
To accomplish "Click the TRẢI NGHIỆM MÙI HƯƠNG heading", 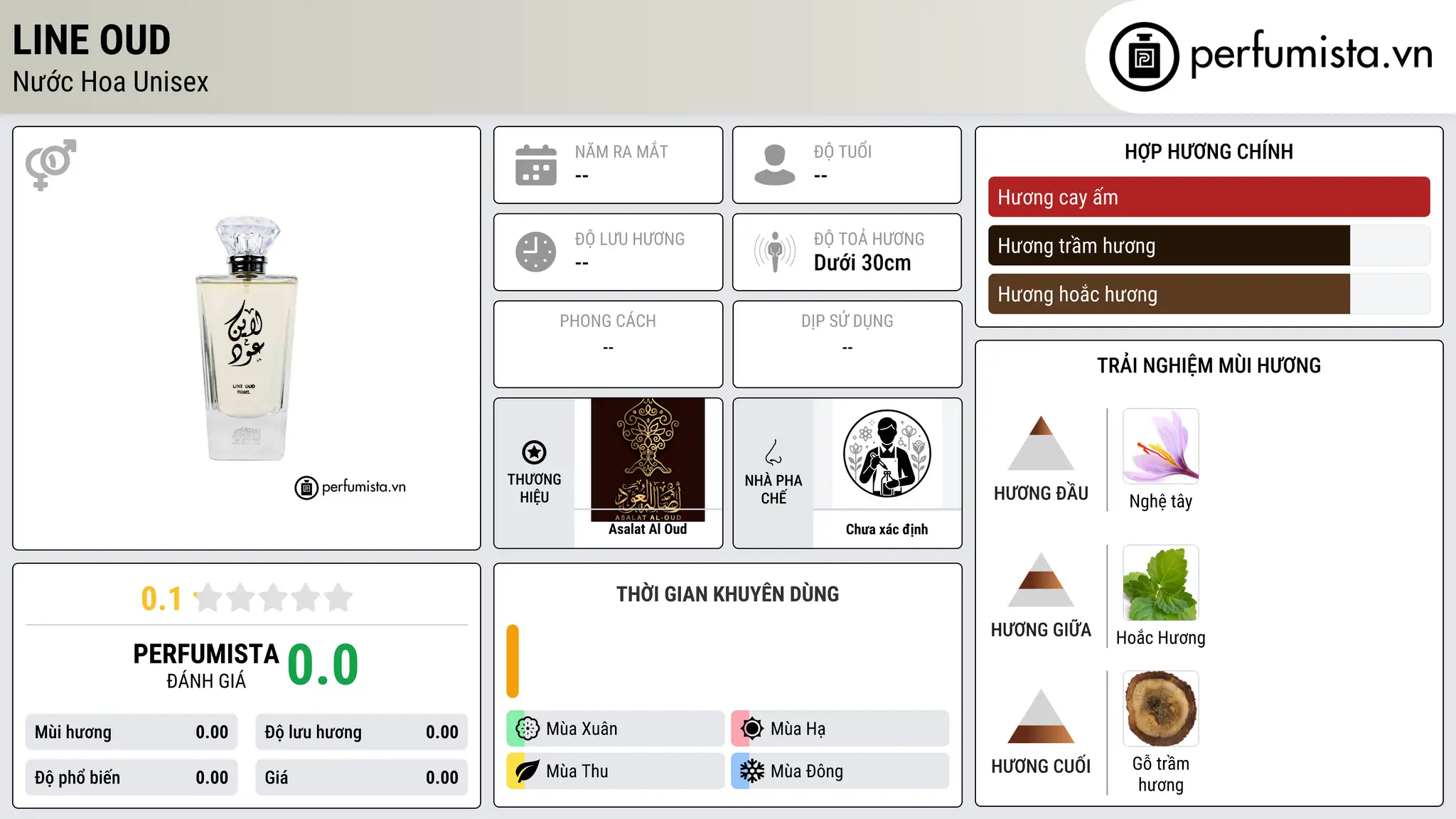I will click(x=1209, y=365).
